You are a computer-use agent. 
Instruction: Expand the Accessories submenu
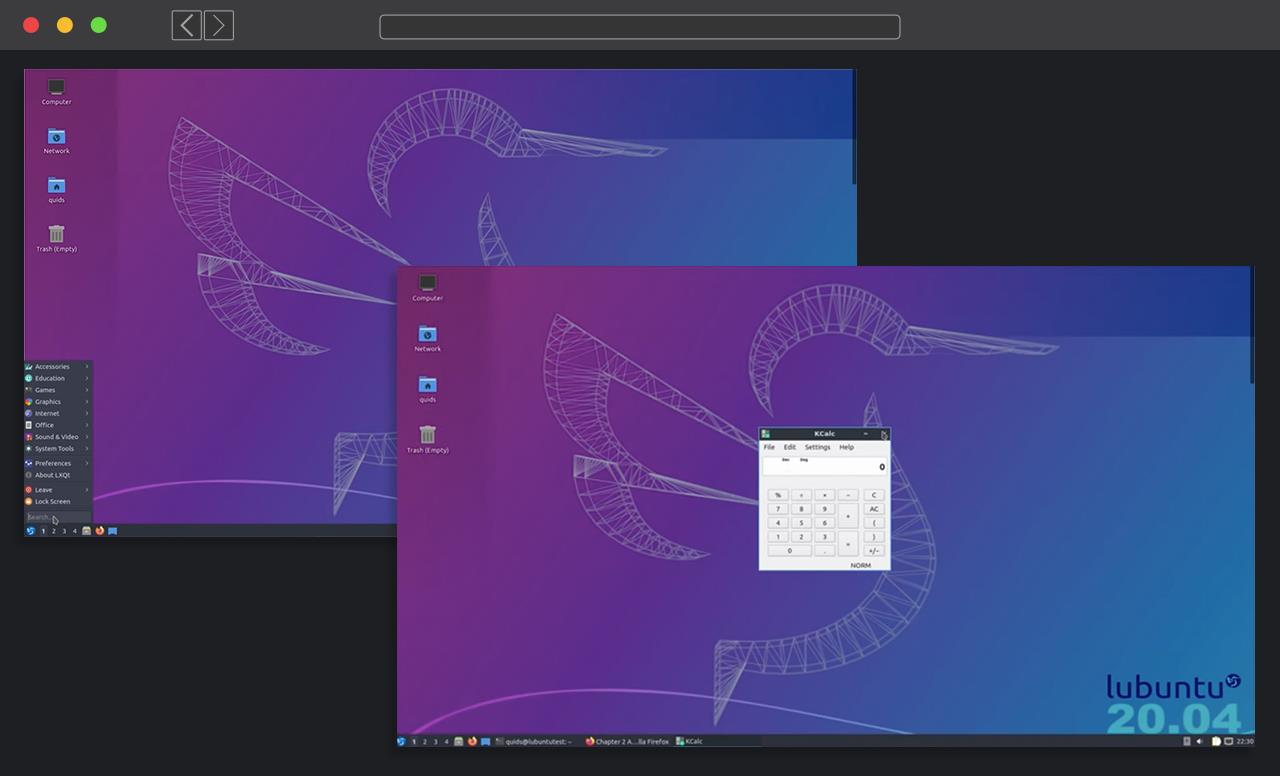[x=57, y=367]
